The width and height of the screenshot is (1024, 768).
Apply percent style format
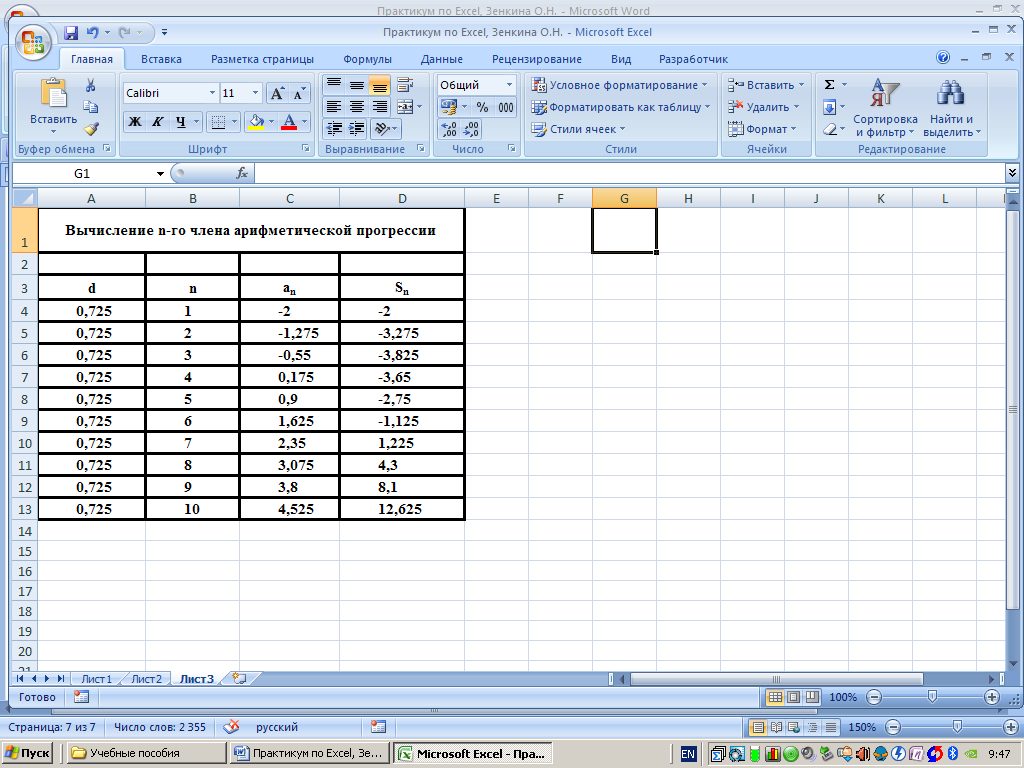[482, 107]
